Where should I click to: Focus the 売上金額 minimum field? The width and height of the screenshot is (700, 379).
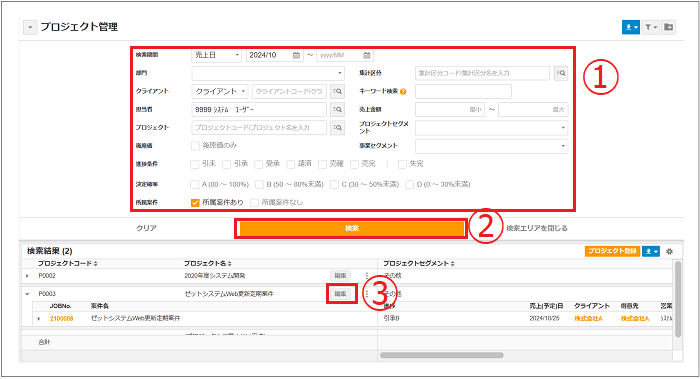click(450, 109)
